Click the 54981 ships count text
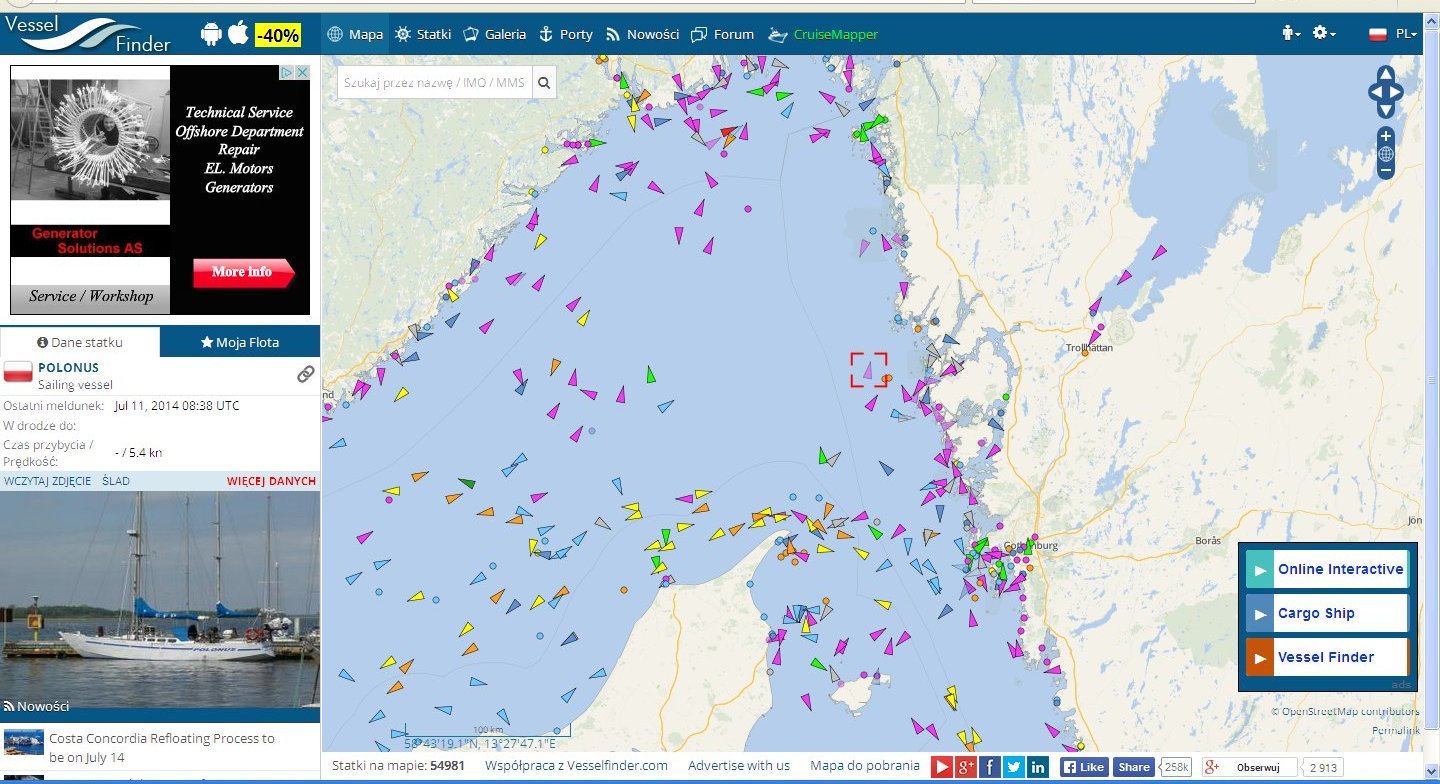 pyautogui.click(x=447, y=765)
